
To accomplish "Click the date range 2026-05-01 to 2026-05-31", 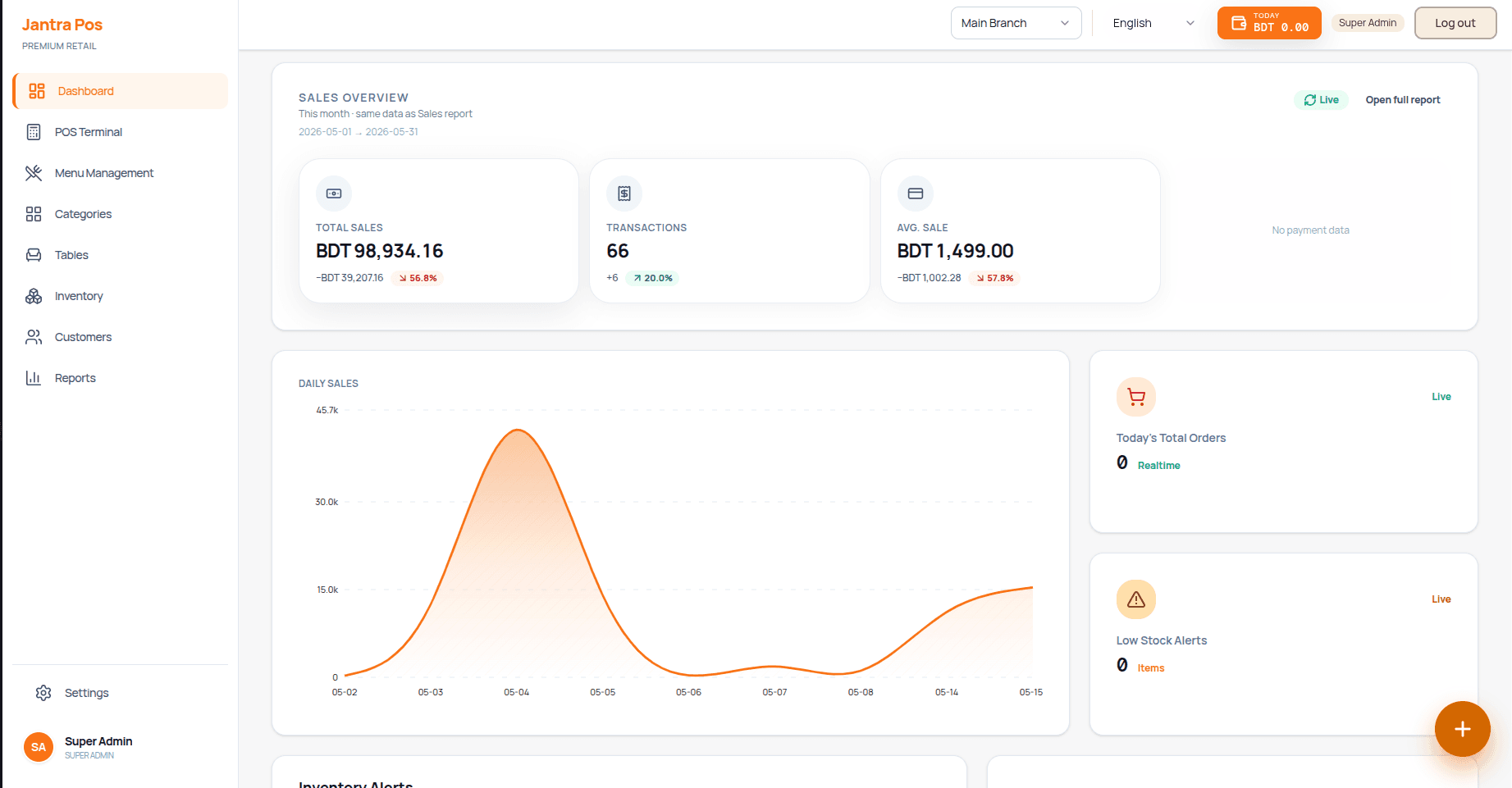I will click(x=359, y=132).
